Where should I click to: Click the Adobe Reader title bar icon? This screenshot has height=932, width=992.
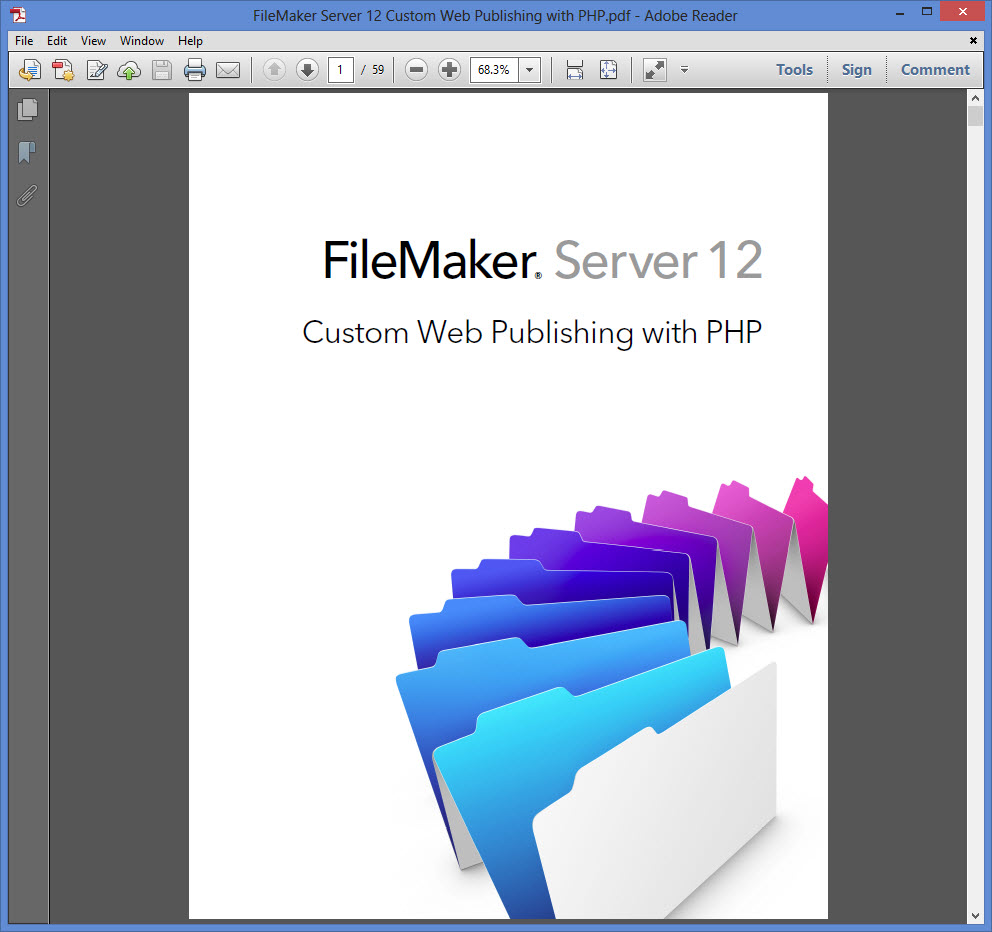coord(18,14)
